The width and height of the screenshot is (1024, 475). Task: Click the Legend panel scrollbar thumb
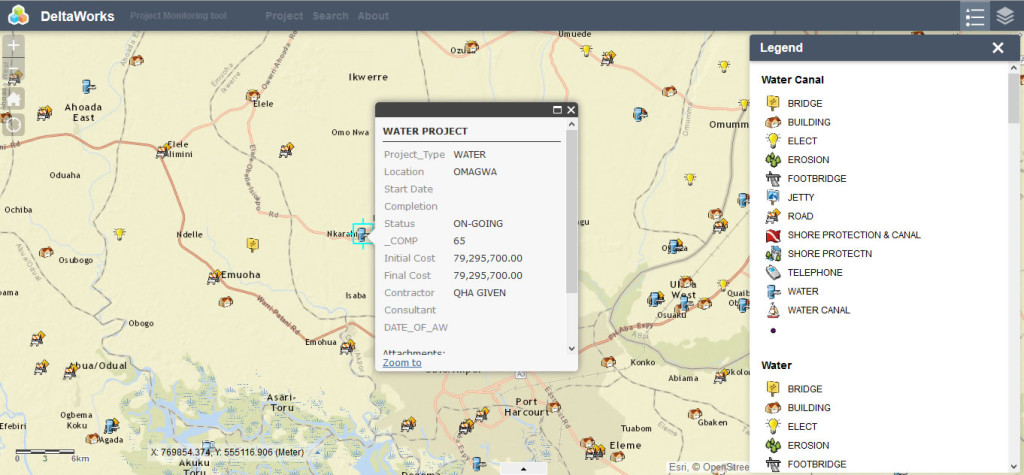(1013, 100)
